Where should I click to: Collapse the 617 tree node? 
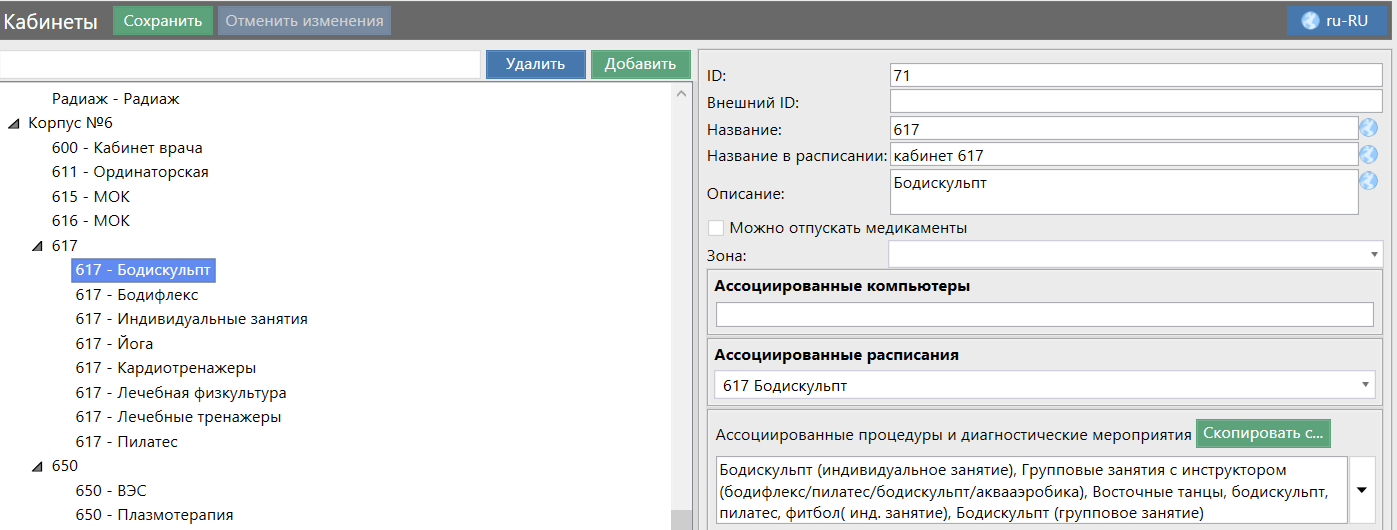tap(37, 246)
